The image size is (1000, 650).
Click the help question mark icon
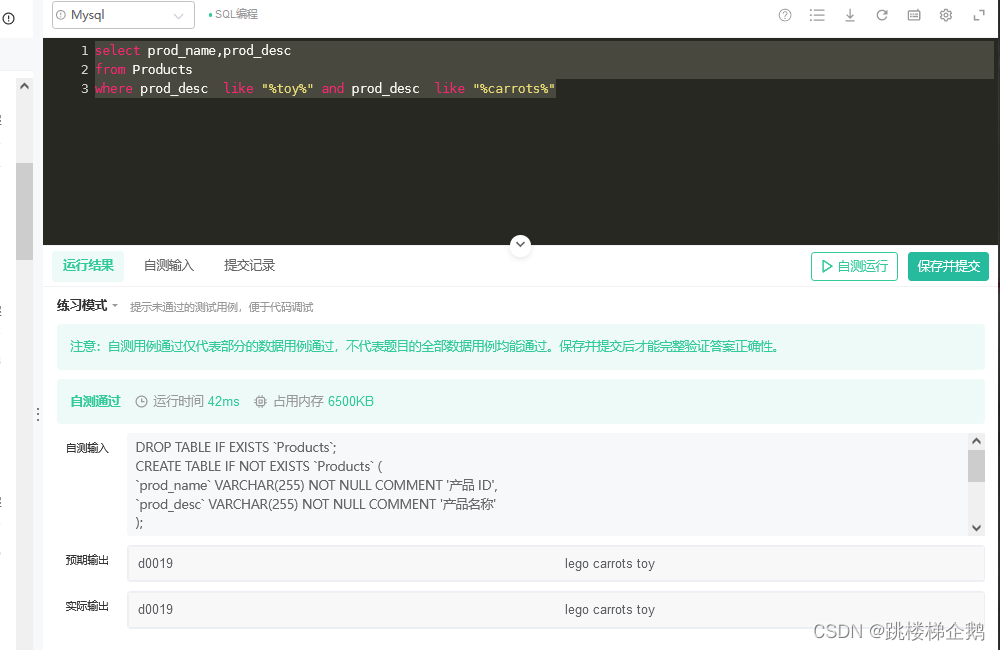point(785,15)
